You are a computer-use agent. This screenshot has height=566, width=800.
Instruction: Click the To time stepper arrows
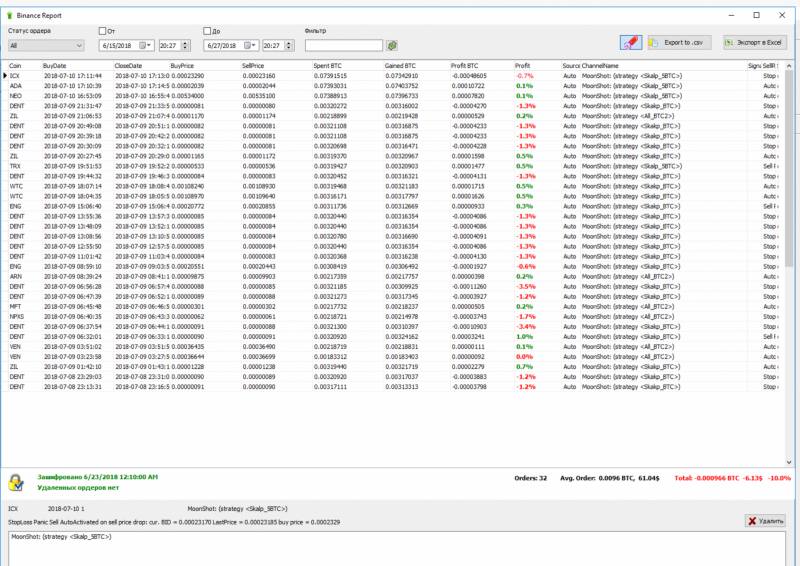pos(289,45)
